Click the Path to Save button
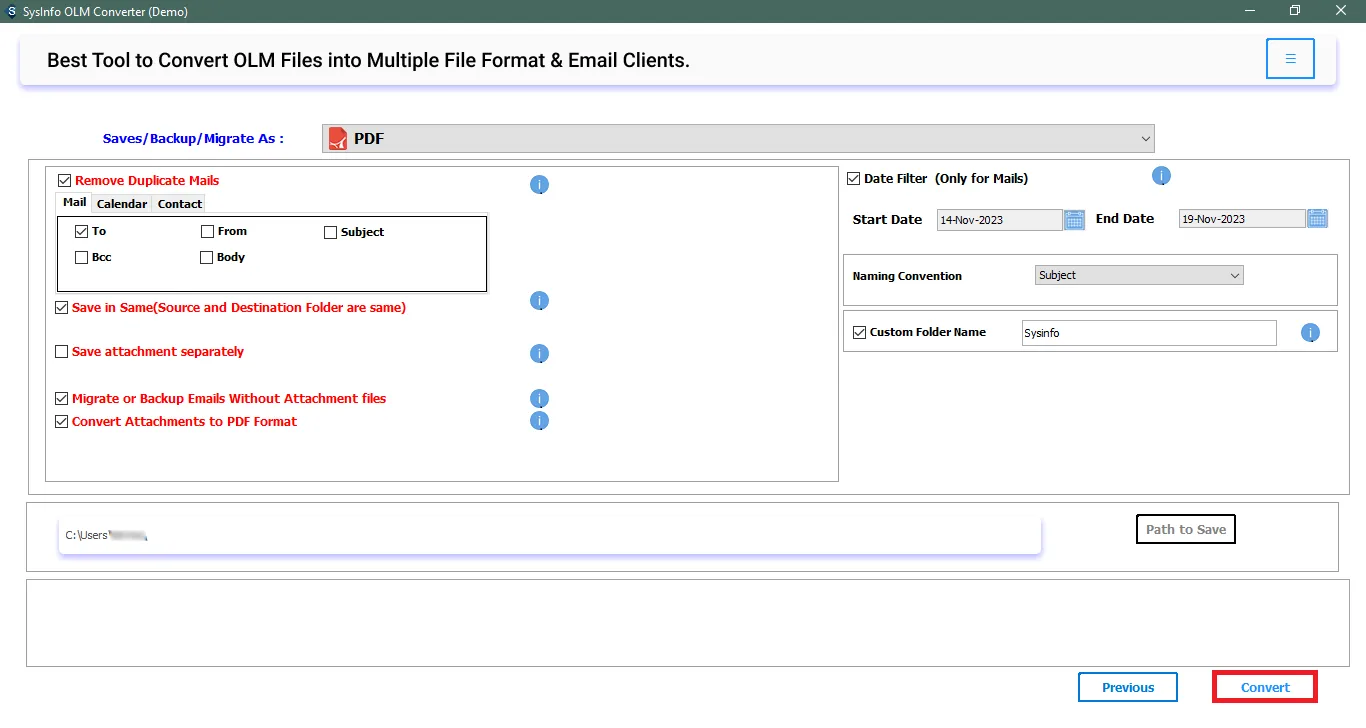 [1186, 529]
